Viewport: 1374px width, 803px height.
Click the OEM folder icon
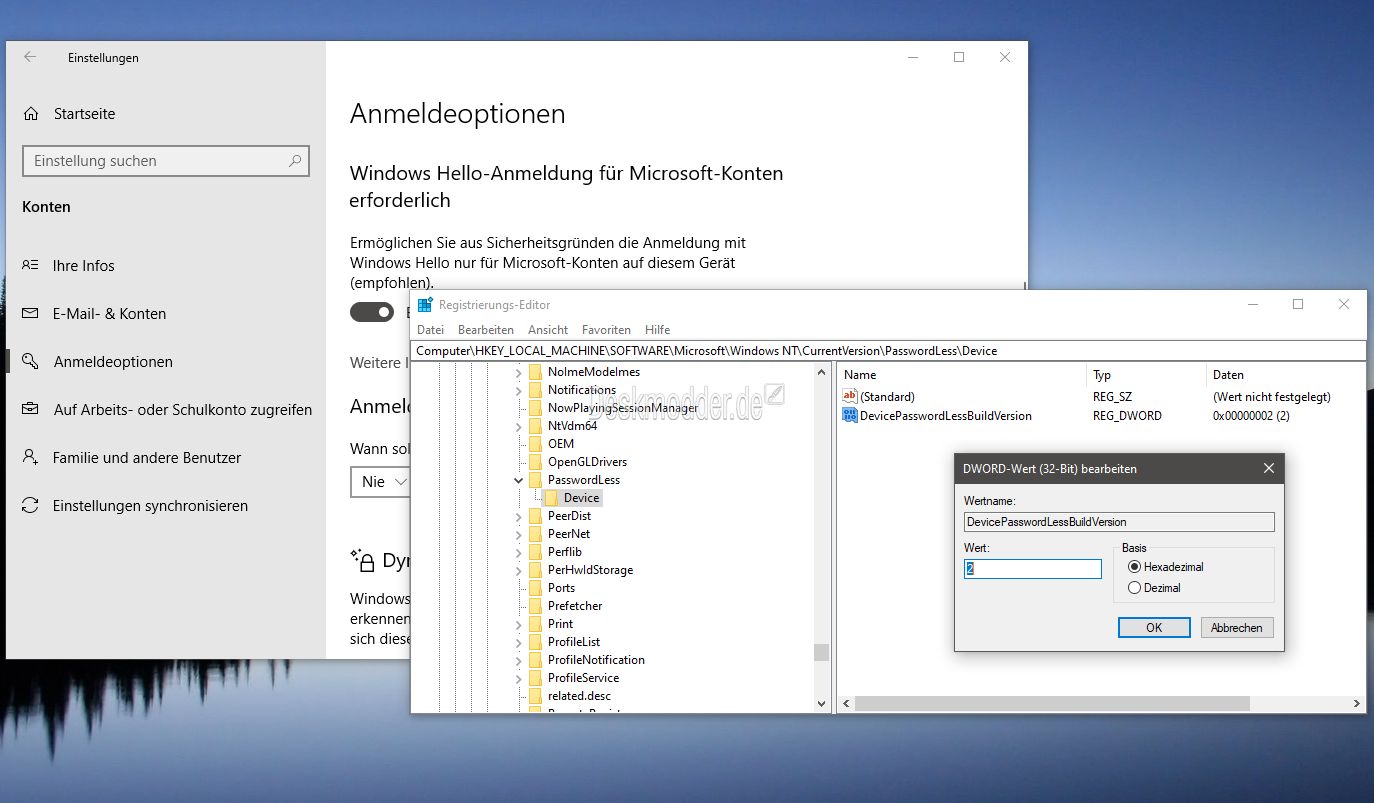(x=535, y=444)
